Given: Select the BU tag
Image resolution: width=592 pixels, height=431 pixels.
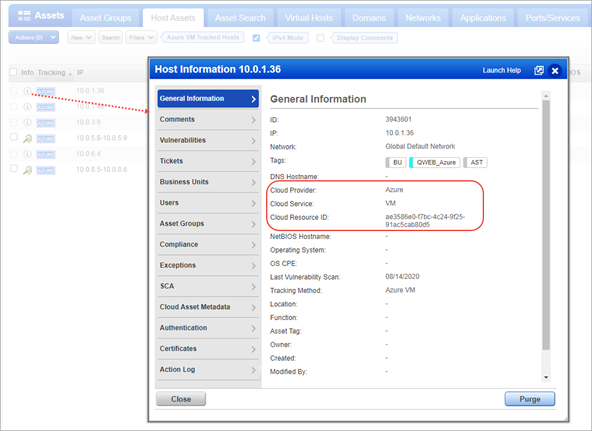Looking at the screenshot, I should (396, 163).
